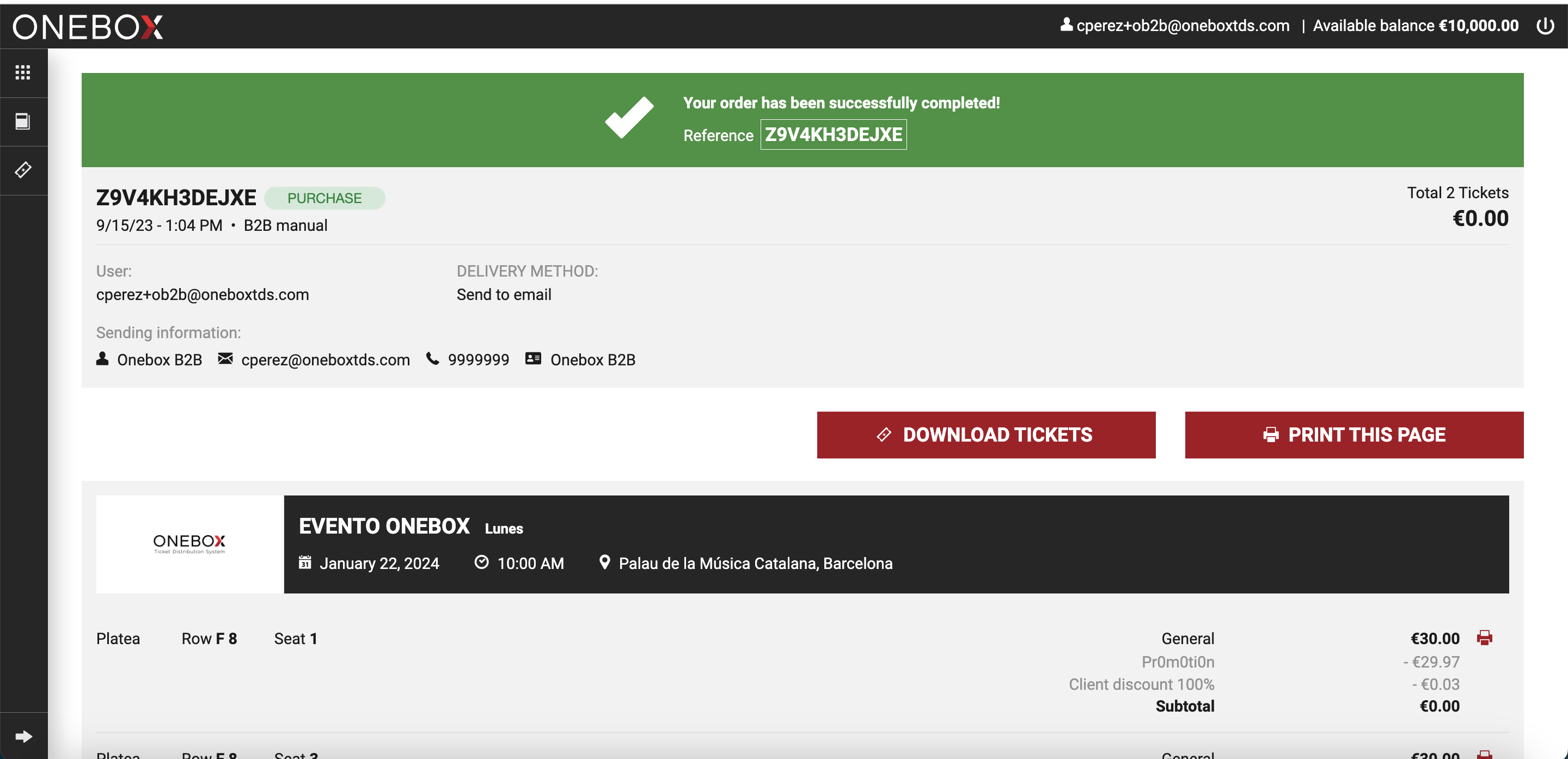The height and width of the screenshot is (759, 1568).
Task: Click the phone number 9999999
Action: [x=479, y=360]
